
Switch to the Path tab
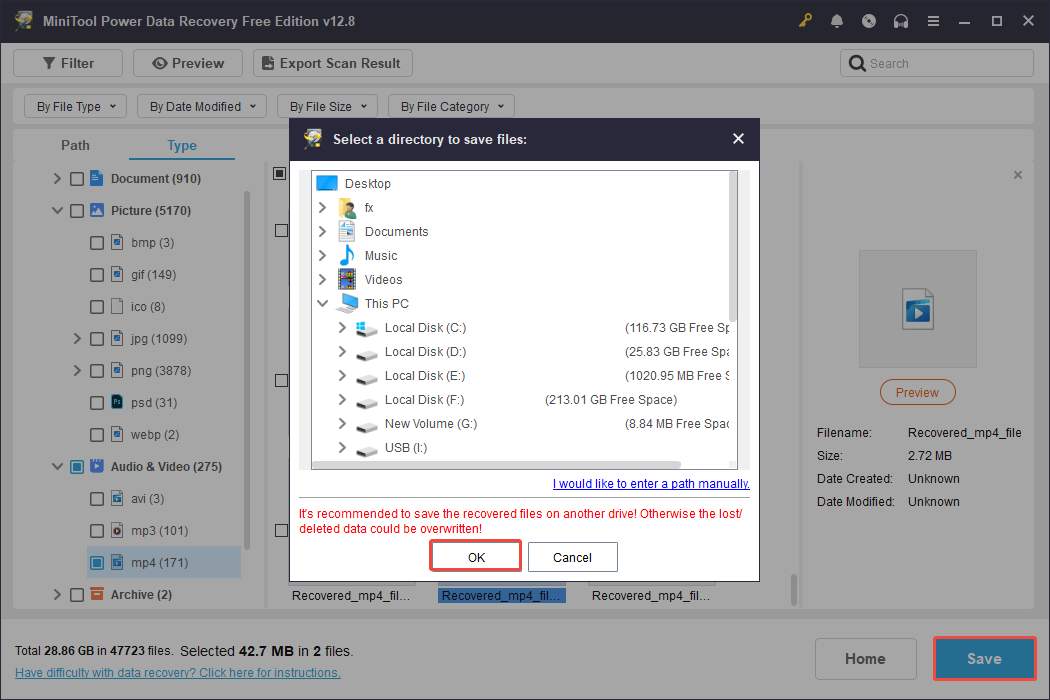tap(75, 145)
